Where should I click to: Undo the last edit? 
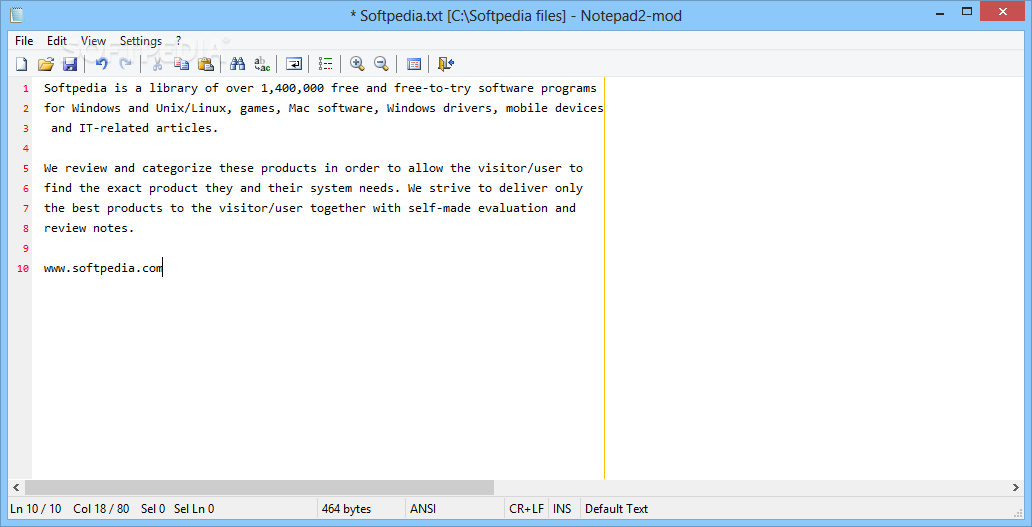pyautogui.click(x=101, y=64)
